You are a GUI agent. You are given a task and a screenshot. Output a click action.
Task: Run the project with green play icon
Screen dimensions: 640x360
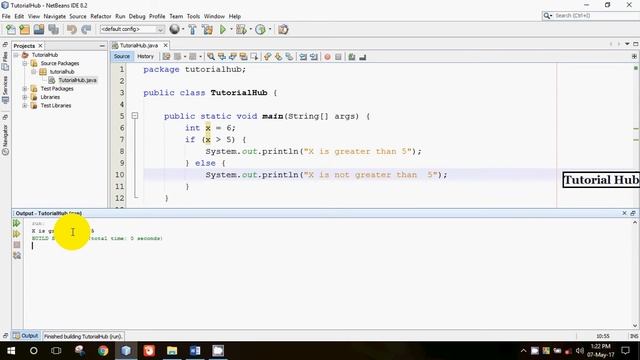(x=222, y=29)
